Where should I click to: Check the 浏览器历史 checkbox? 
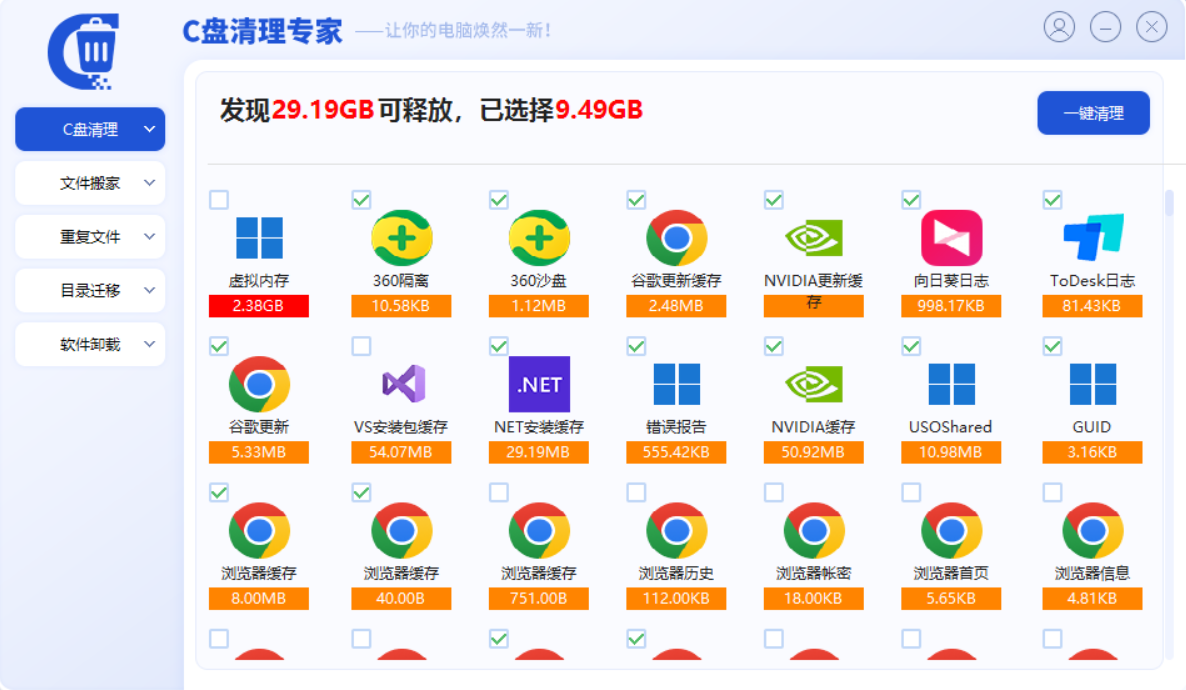click(x=636, y=493)
